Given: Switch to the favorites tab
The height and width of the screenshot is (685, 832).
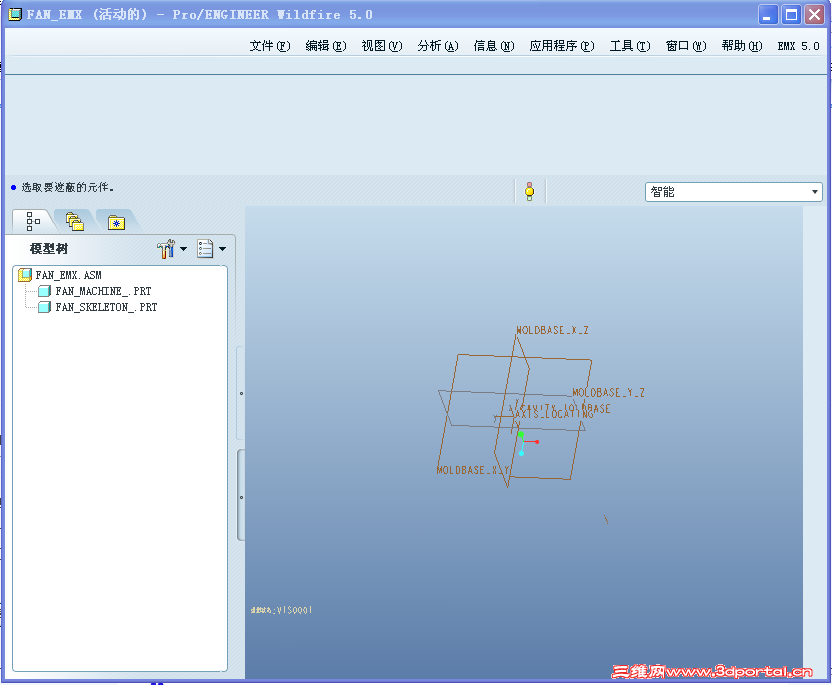Looking at the screenshot, I should (116, 222).
